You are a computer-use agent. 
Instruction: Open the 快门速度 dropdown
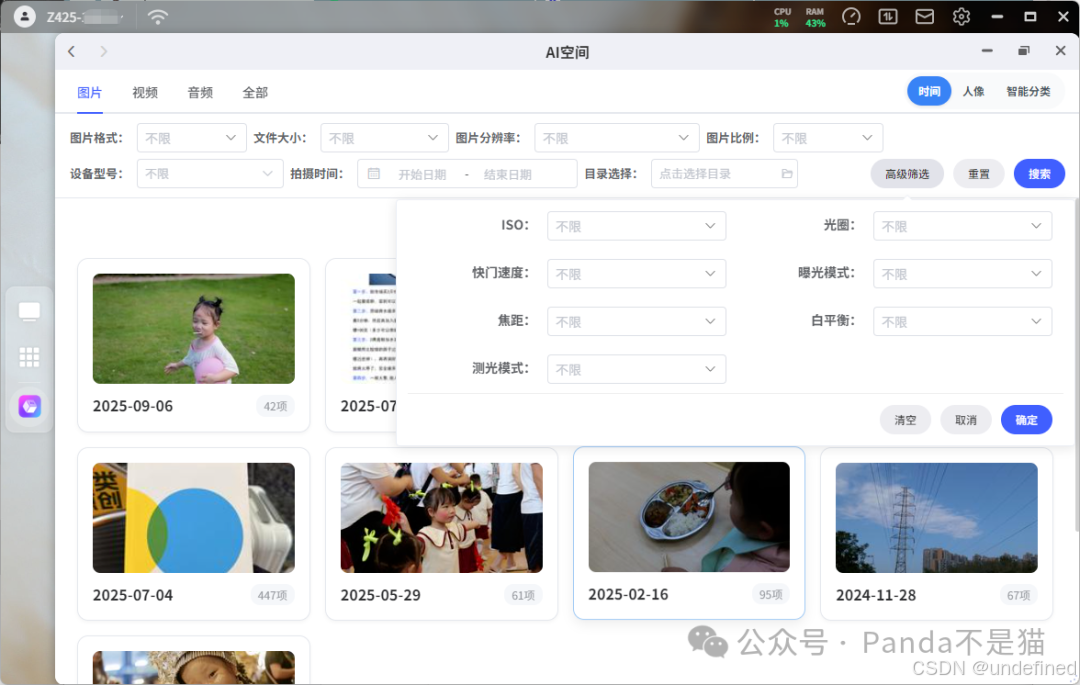pos(636,273)
